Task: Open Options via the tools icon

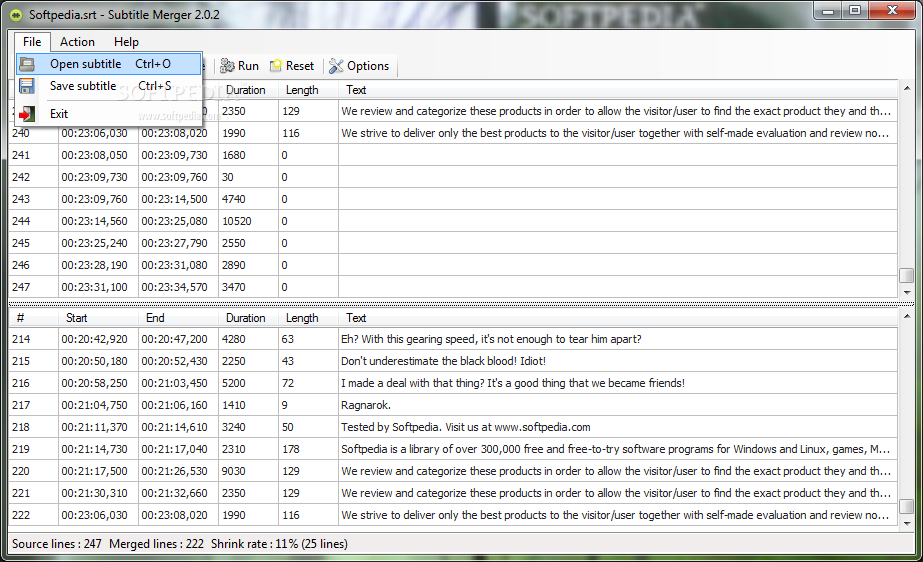Action: [336, 66]
